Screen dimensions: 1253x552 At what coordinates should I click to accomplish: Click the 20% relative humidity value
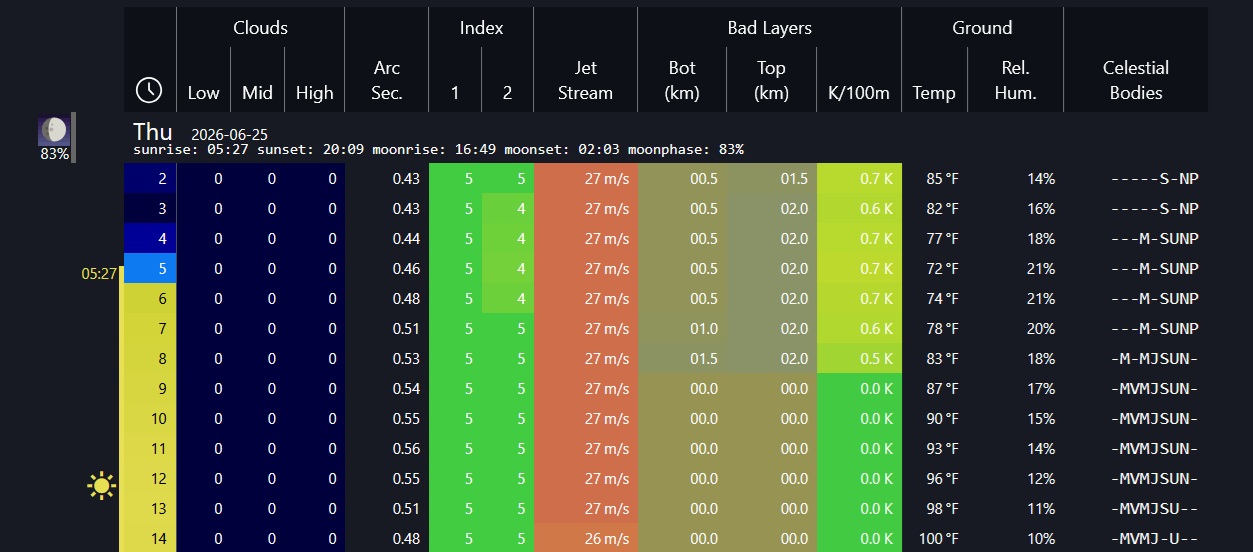[1041, 329]
